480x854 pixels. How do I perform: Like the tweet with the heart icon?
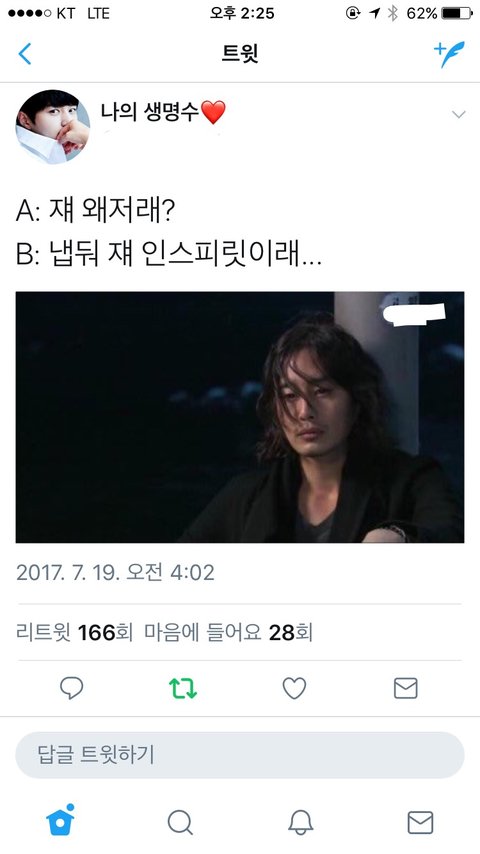coord(294,688)
